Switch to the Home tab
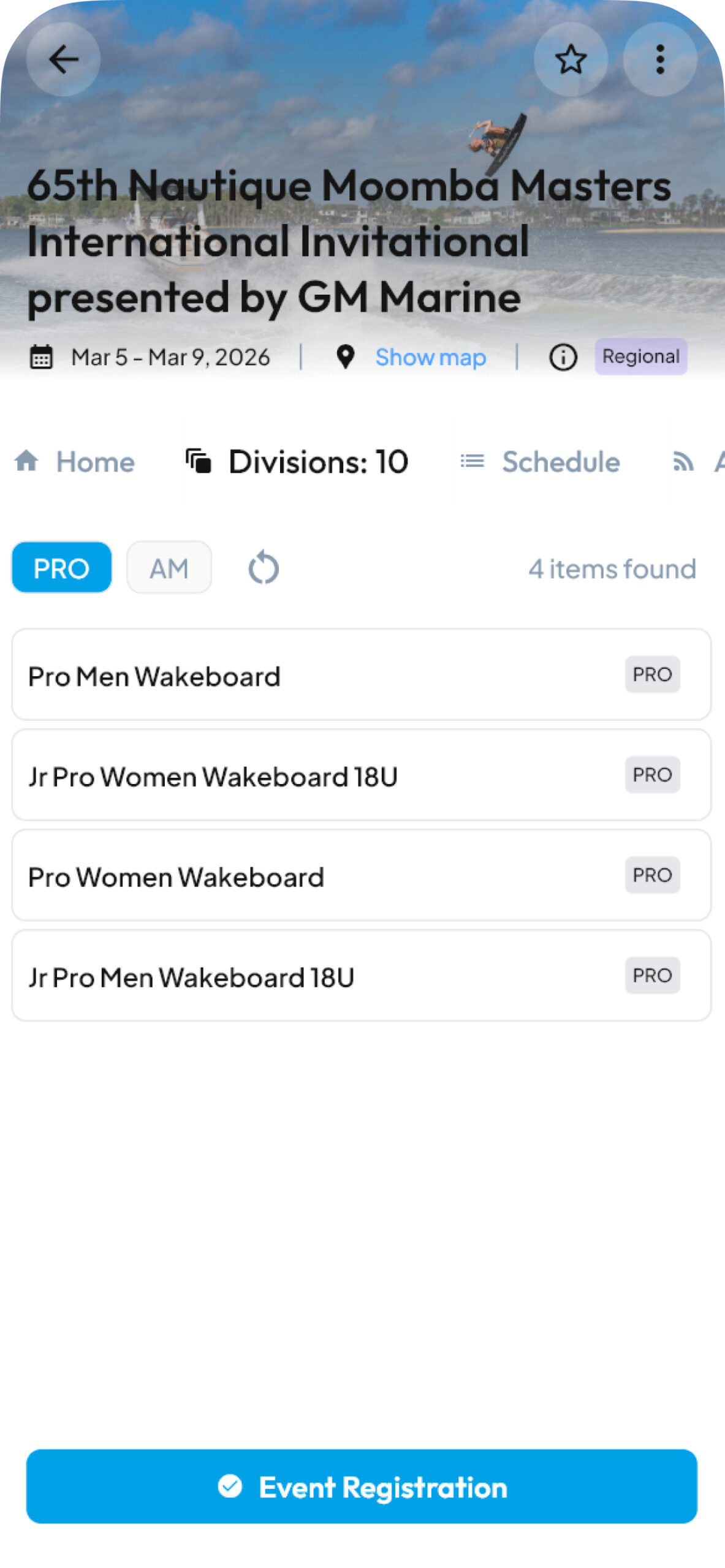 pyautogui.click(x=75, y=461)
